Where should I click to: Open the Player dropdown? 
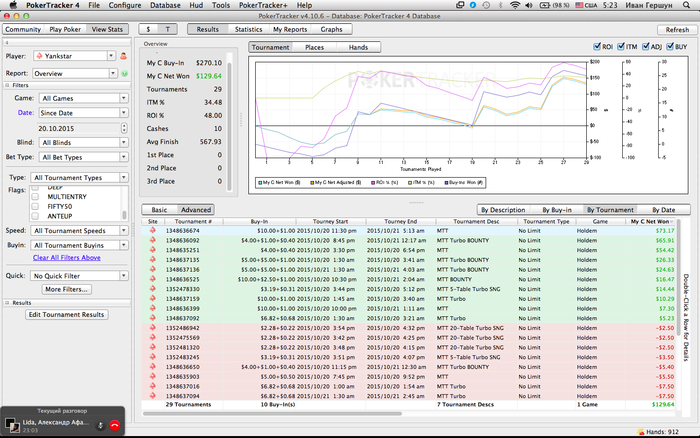point(75,56)
